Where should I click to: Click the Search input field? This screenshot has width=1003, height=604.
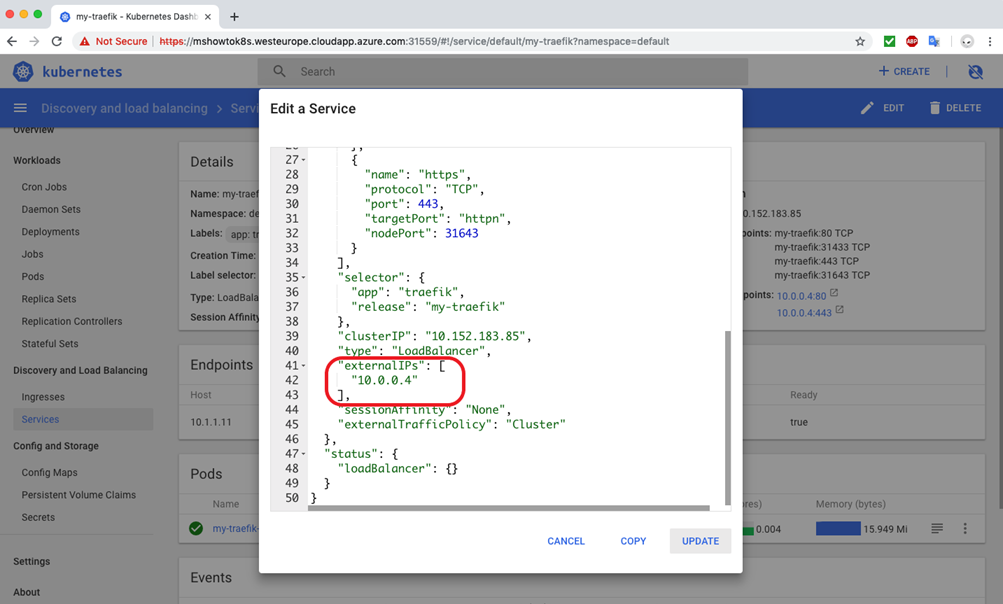tap(503, 72)
